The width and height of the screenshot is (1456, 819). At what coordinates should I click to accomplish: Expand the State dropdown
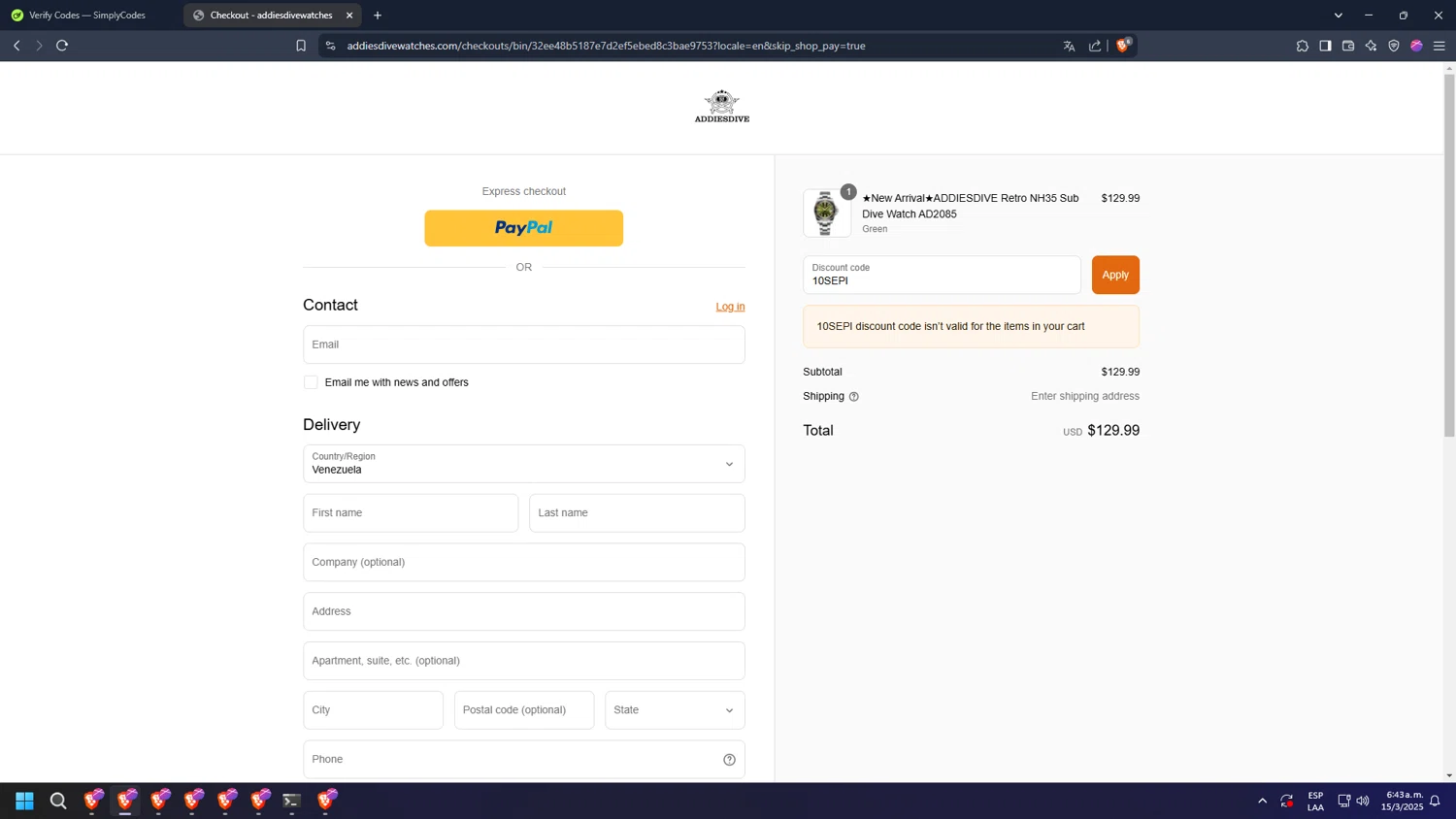(x=675, y=710)
